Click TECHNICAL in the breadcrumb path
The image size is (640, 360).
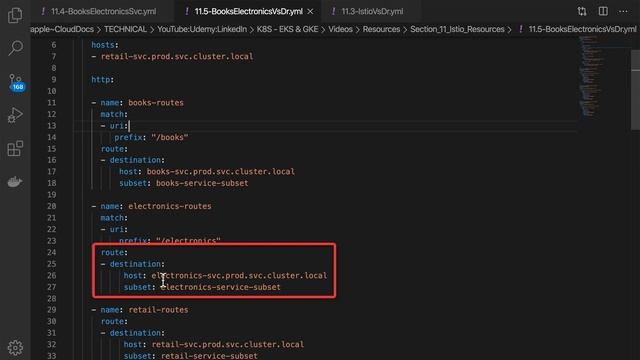[x=125, y=29]
